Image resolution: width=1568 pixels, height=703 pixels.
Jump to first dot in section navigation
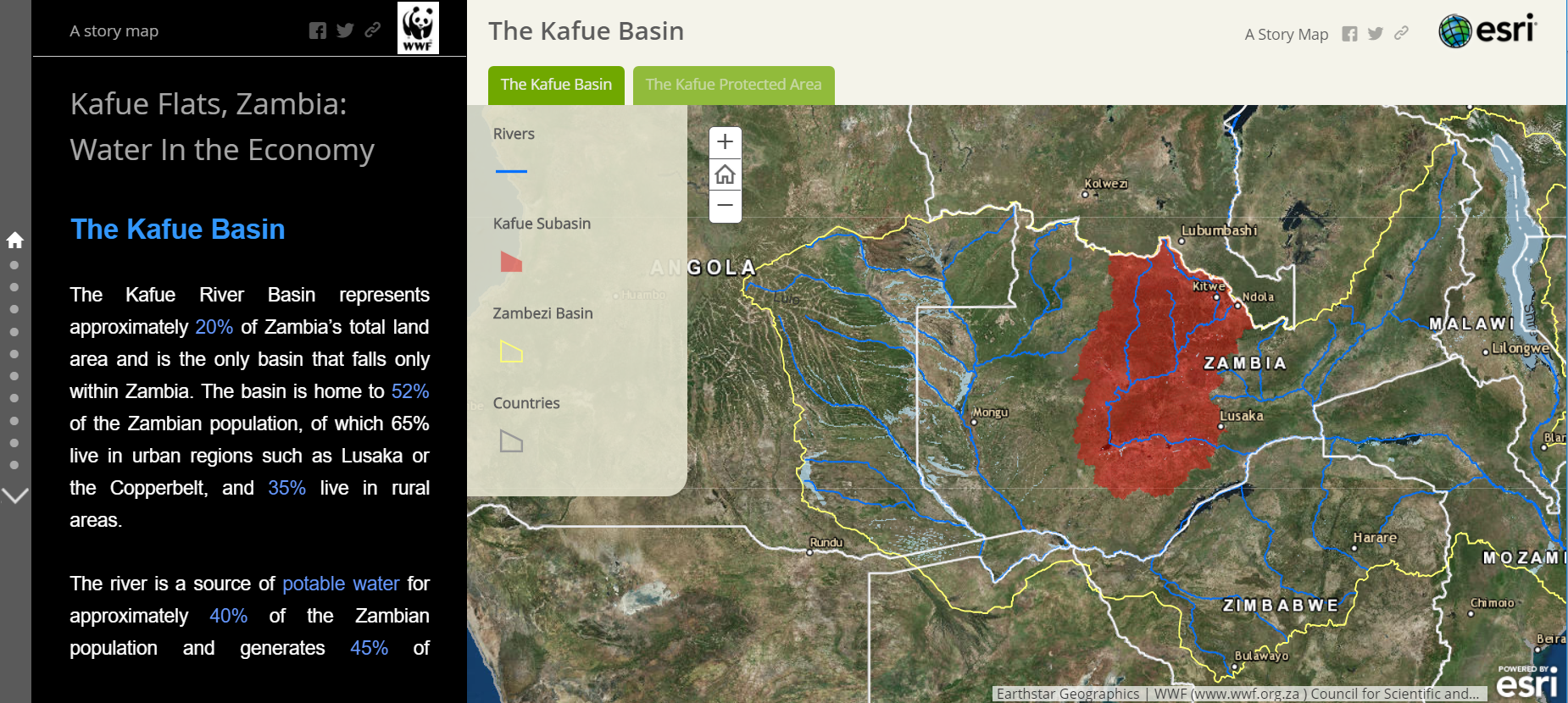click(x=14, y=265)
